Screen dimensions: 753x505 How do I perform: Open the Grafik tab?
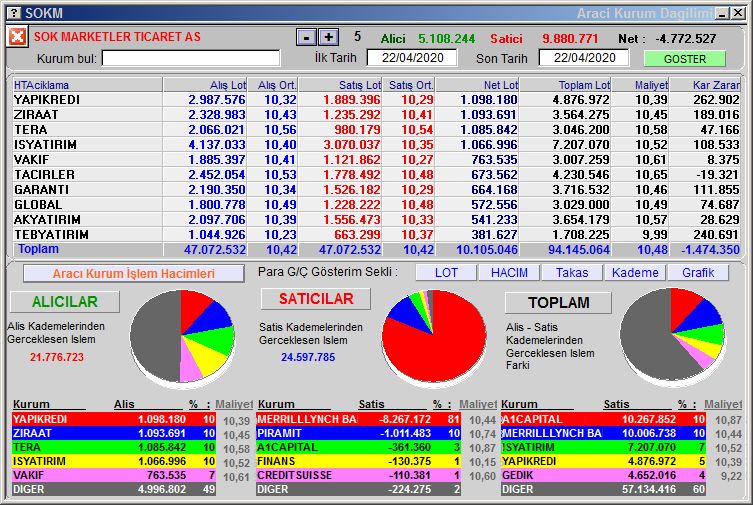click(x=698, y=273)
